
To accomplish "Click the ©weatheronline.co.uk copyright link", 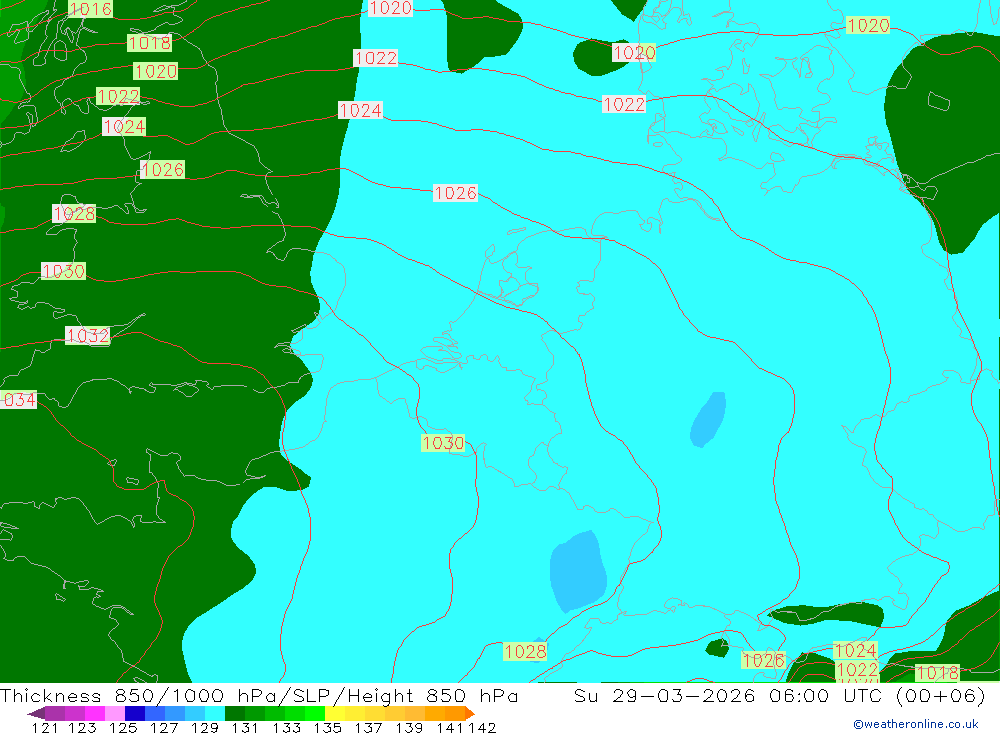I will pyautogui.click(x=916, y=724).
